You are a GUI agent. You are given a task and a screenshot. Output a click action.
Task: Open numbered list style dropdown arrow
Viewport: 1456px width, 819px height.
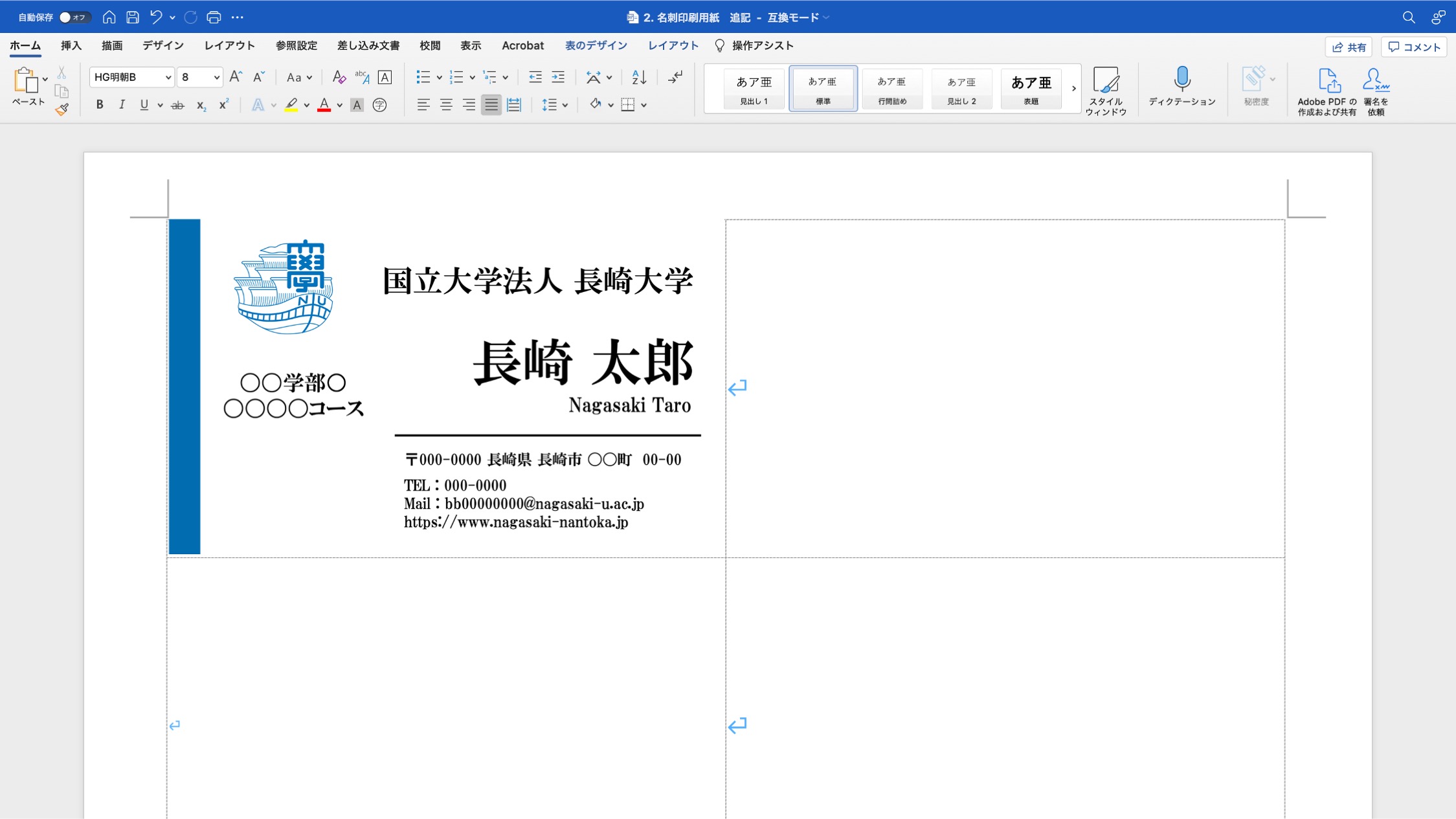point(472,78)
